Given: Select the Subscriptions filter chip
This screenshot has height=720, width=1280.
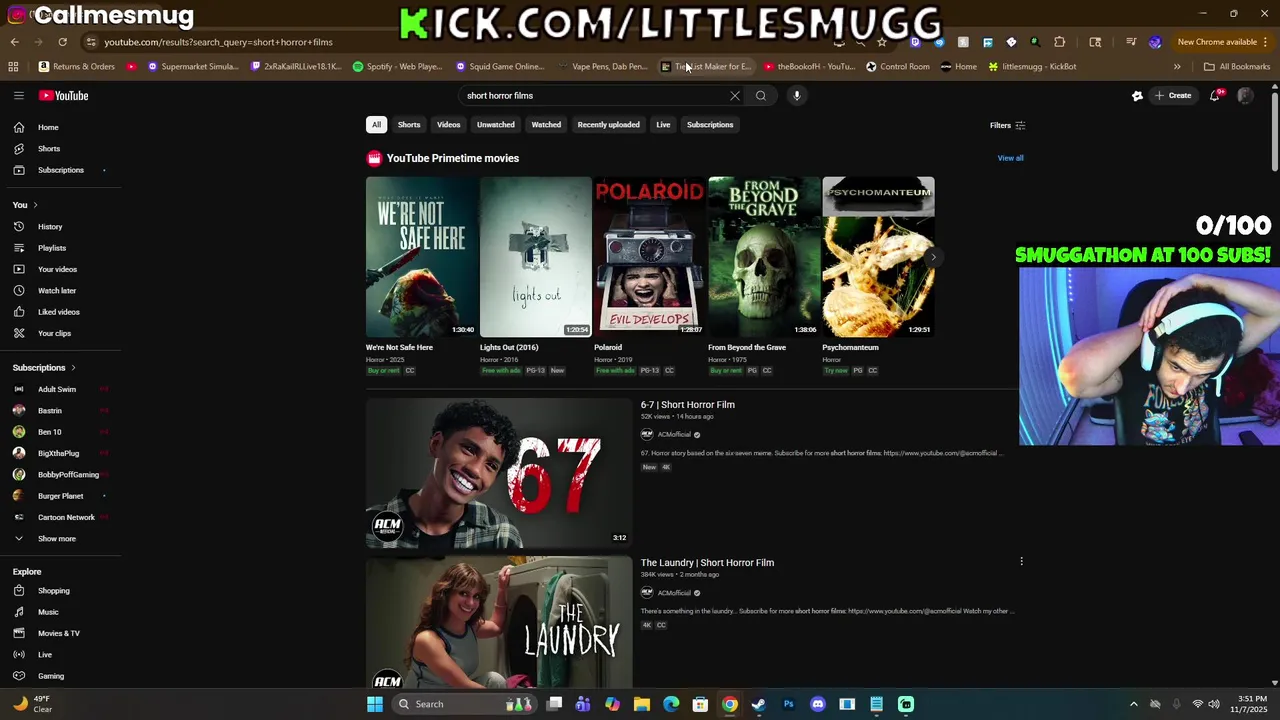Looking at the screenshot, I should click(710, 125).
